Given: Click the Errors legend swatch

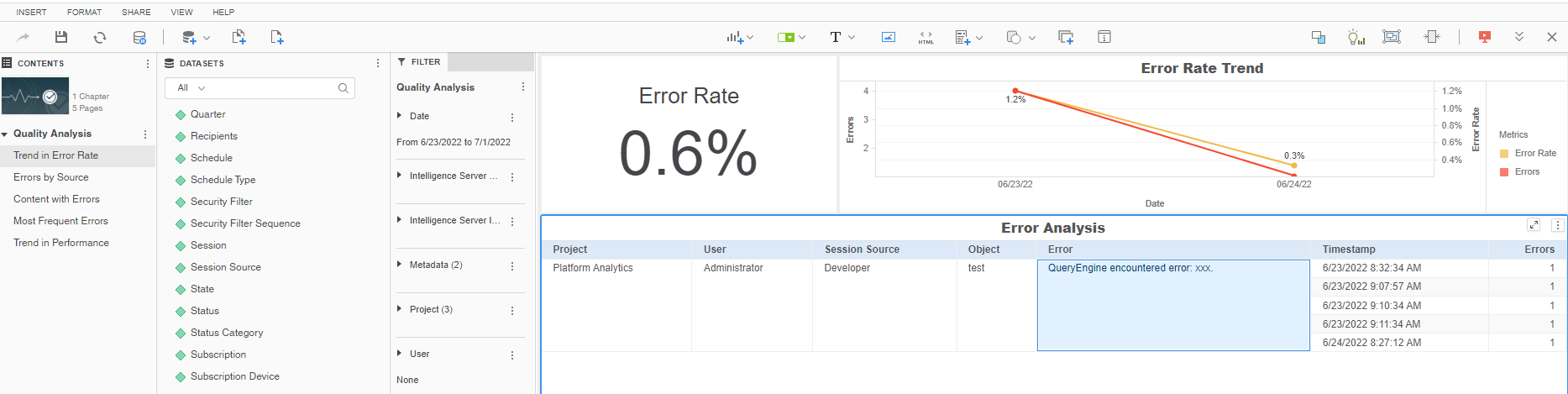Looking at the screenshot, I should tap(1504, 172).
